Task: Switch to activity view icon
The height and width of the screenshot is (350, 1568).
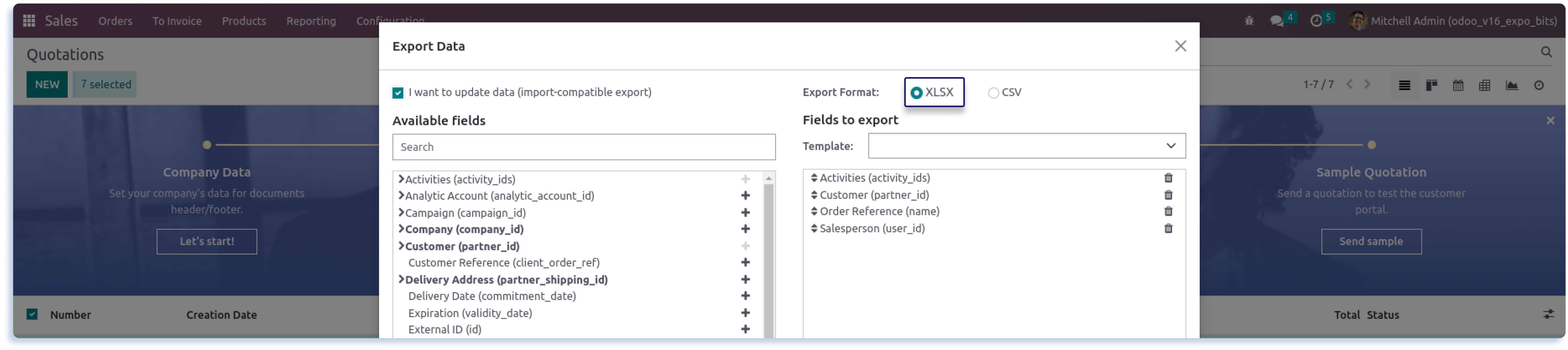Action: pos(1539,85)
